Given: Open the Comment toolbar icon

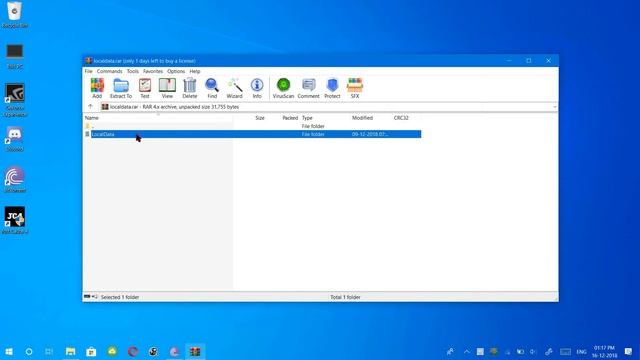Looking at the screenshot, I should point(309,88).
